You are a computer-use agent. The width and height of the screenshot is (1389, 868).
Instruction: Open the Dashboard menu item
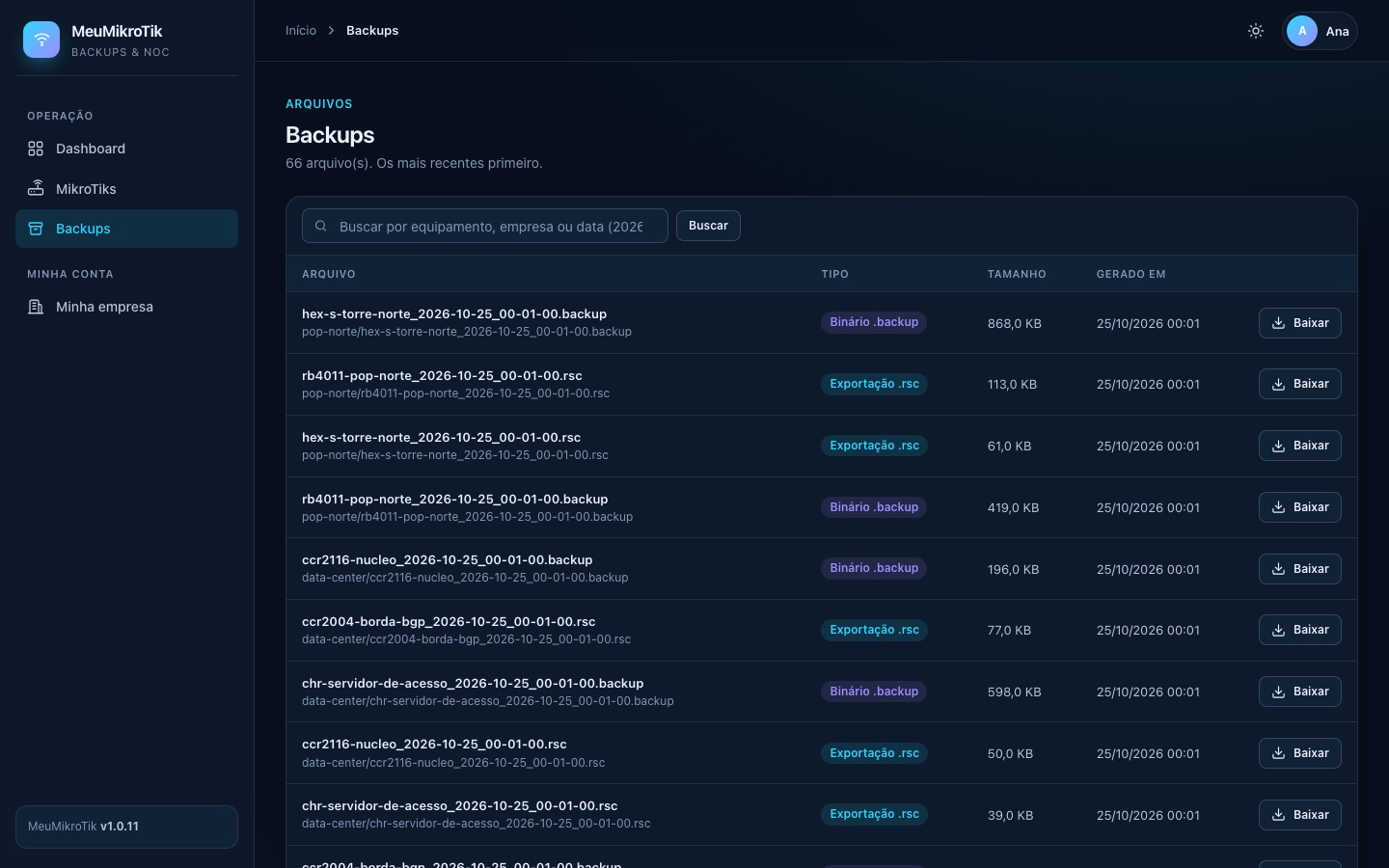click(x=126, y=149)
